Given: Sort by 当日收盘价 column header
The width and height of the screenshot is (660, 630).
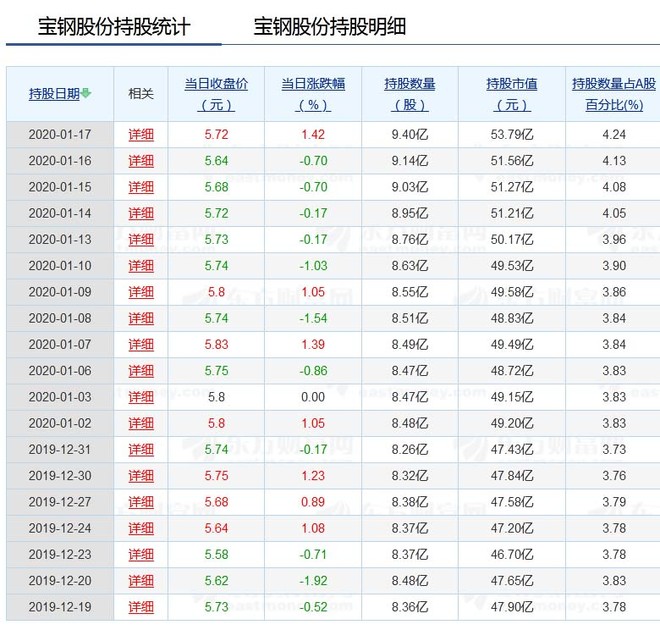Looking at the screenshot, I should click(216, 94).
